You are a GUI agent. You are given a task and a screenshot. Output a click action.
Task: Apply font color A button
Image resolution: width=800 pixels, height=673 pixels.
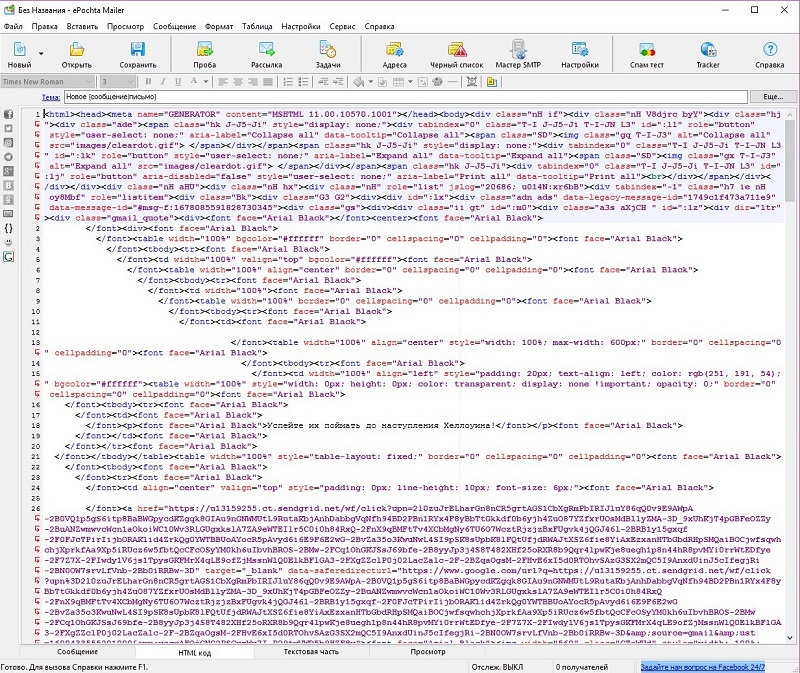click(193, 82)
